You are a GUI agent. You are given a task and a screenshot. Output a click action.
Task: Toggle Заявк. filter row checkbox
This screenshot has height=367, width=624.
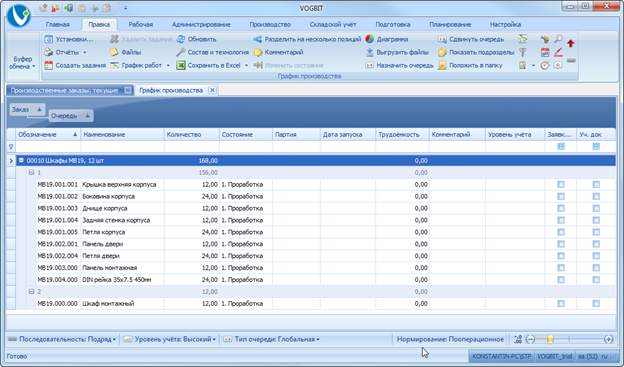(561, 146)
